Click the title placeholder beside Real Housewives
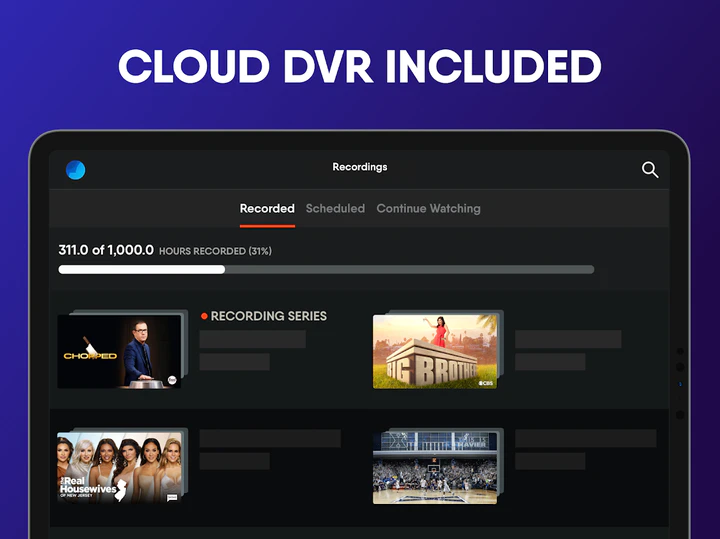The height and width of the screenshot is (539, 720). (270, 439)
